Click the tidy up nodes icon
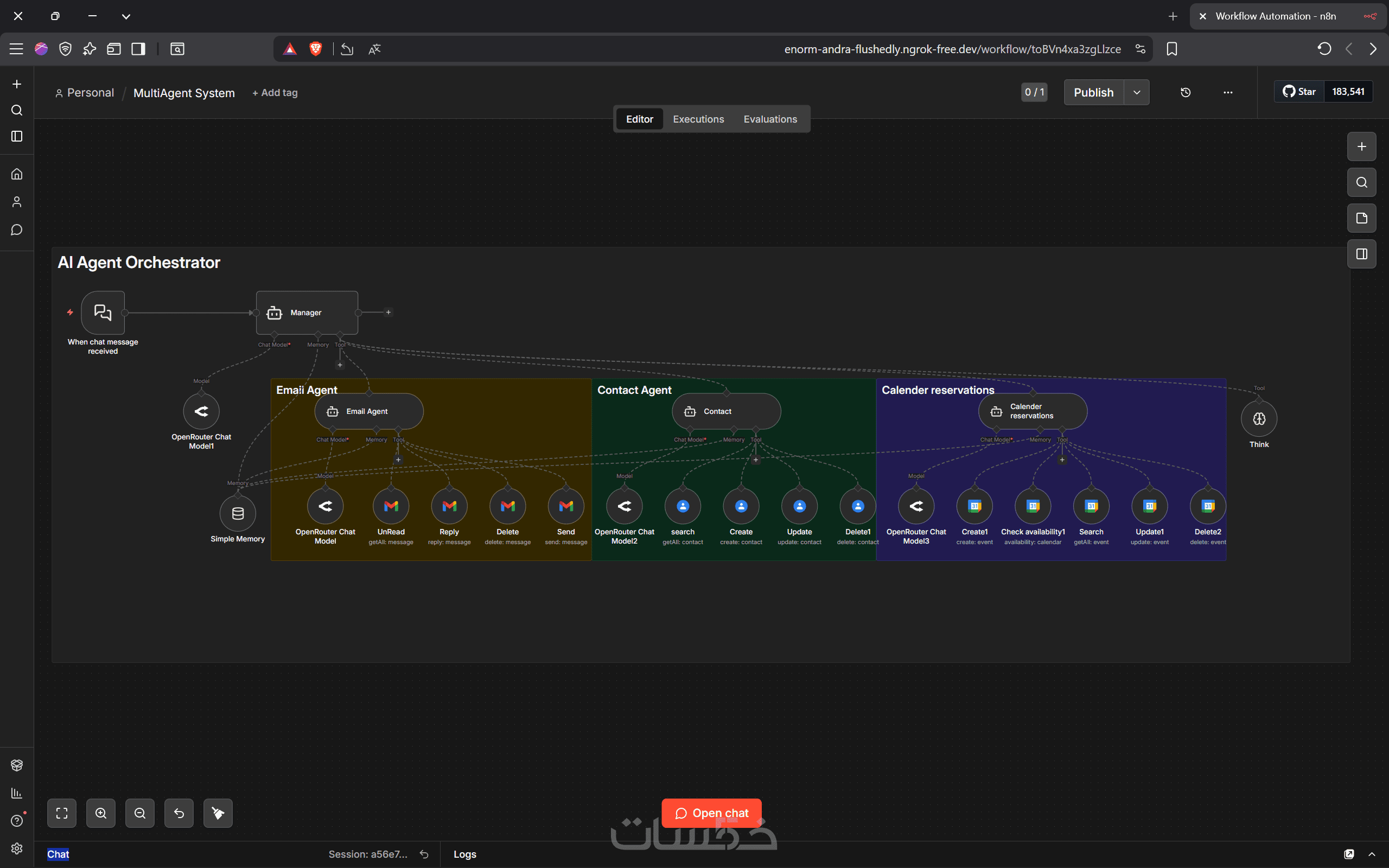 pyautogui.click(x=218, y=813)
